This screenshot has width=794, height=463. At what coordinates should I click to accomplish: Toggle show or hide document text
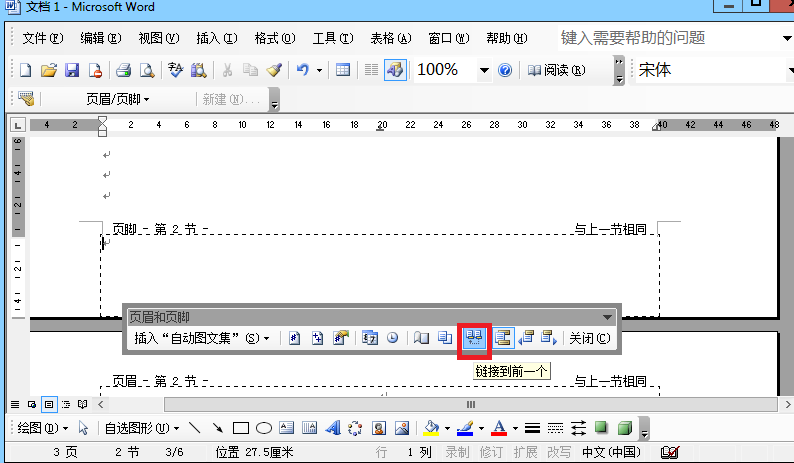pyautogui.click(x=445, y=338)
